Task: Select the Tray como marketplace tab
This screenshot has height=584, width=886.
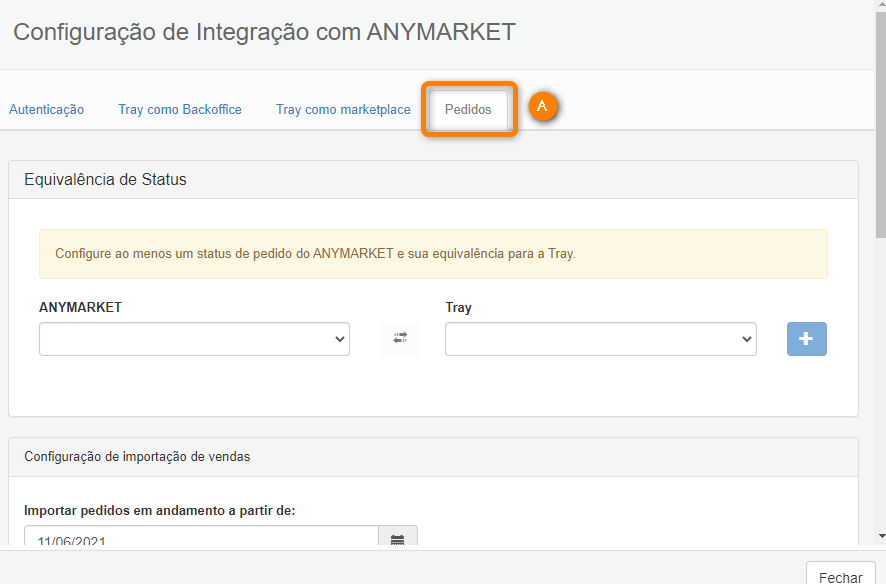Action: [343, 110]
